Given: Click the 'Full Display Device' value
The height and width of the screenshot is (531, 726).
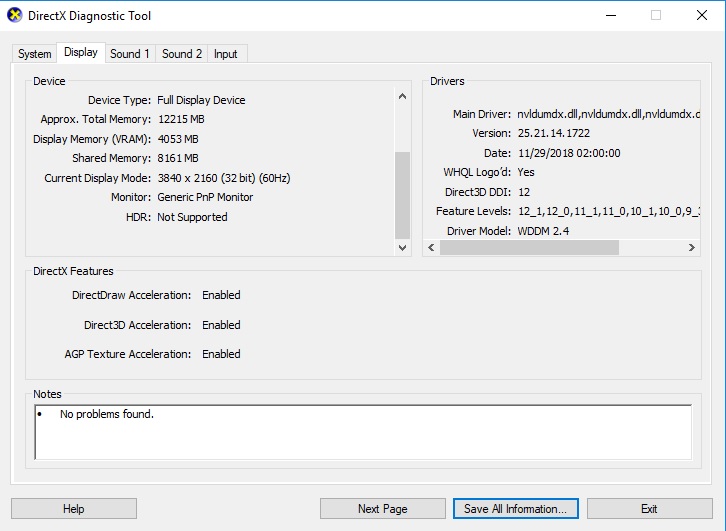Looking at the screenshot, I should pyautogui.click(x=201, y=100).
